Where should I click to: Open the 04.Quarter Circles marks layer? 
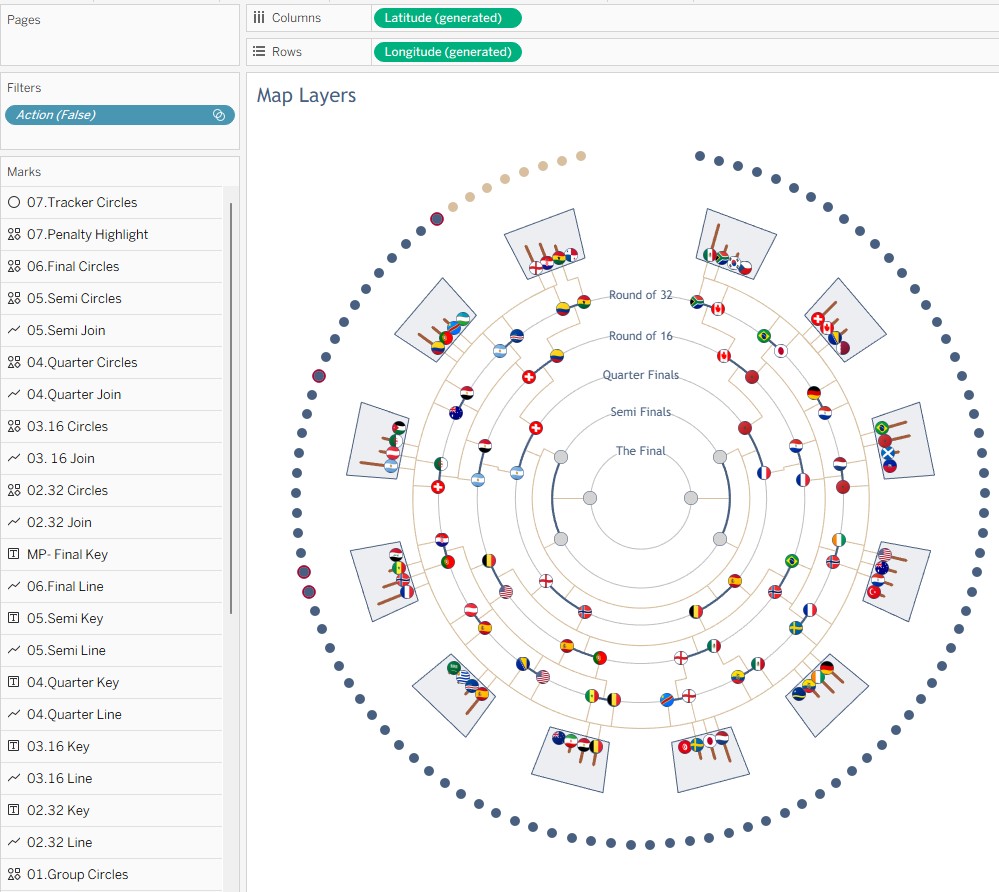tap(111, 363)
